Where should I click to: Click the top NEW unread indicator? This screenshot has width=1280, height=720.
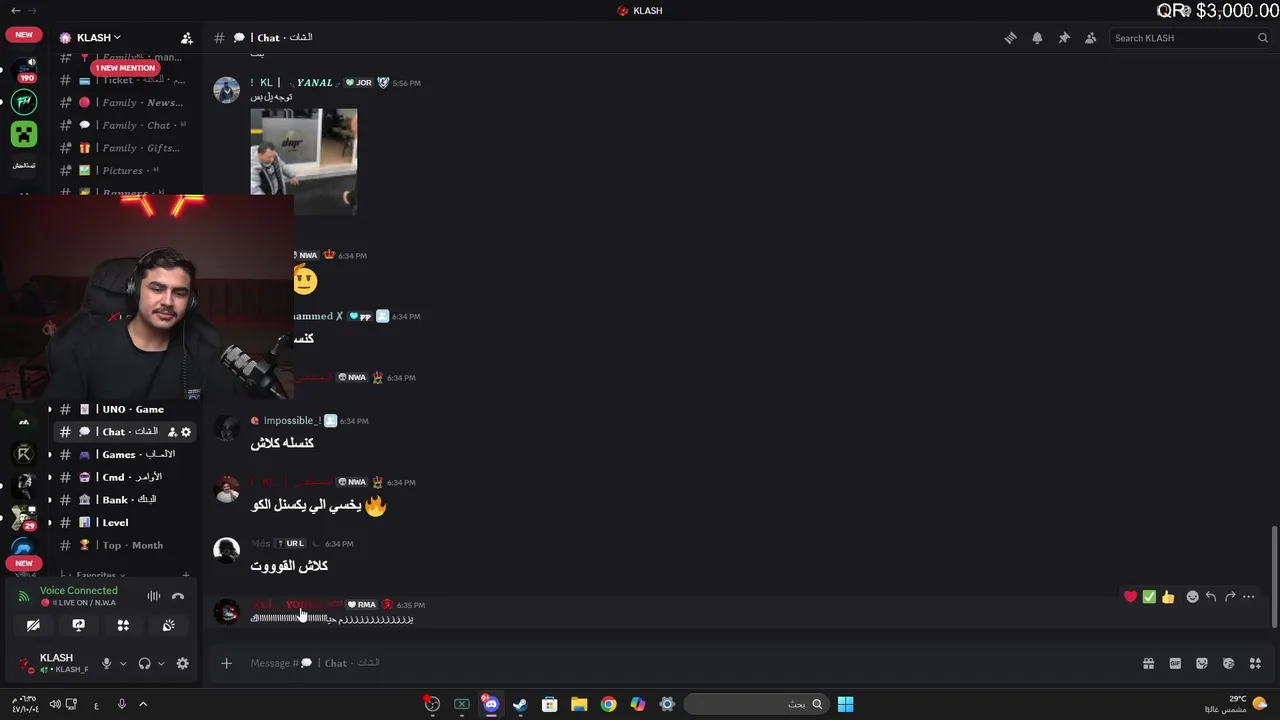(x=24, y=35)
